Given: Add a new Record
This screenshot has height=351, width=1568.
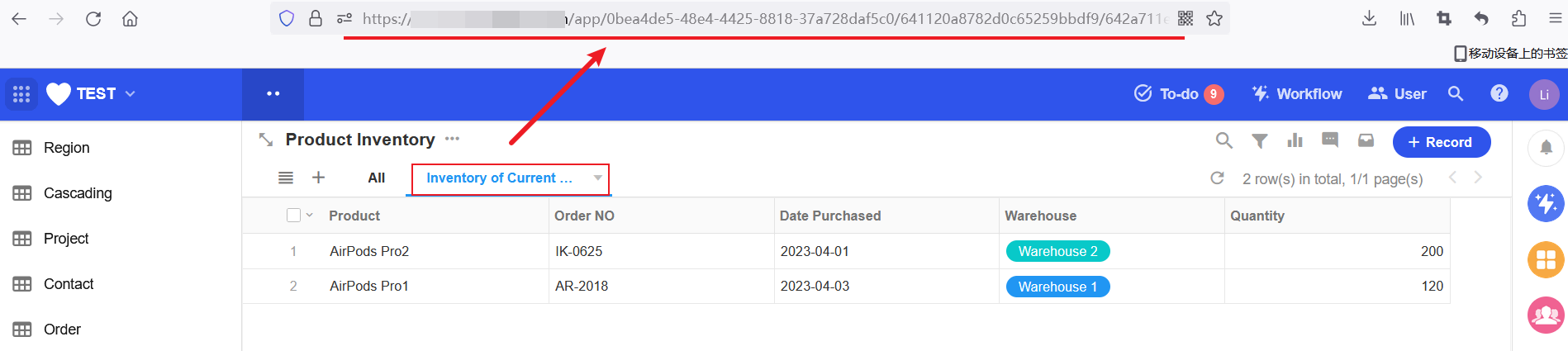Looking at the screenshot, I should 1441,142.
